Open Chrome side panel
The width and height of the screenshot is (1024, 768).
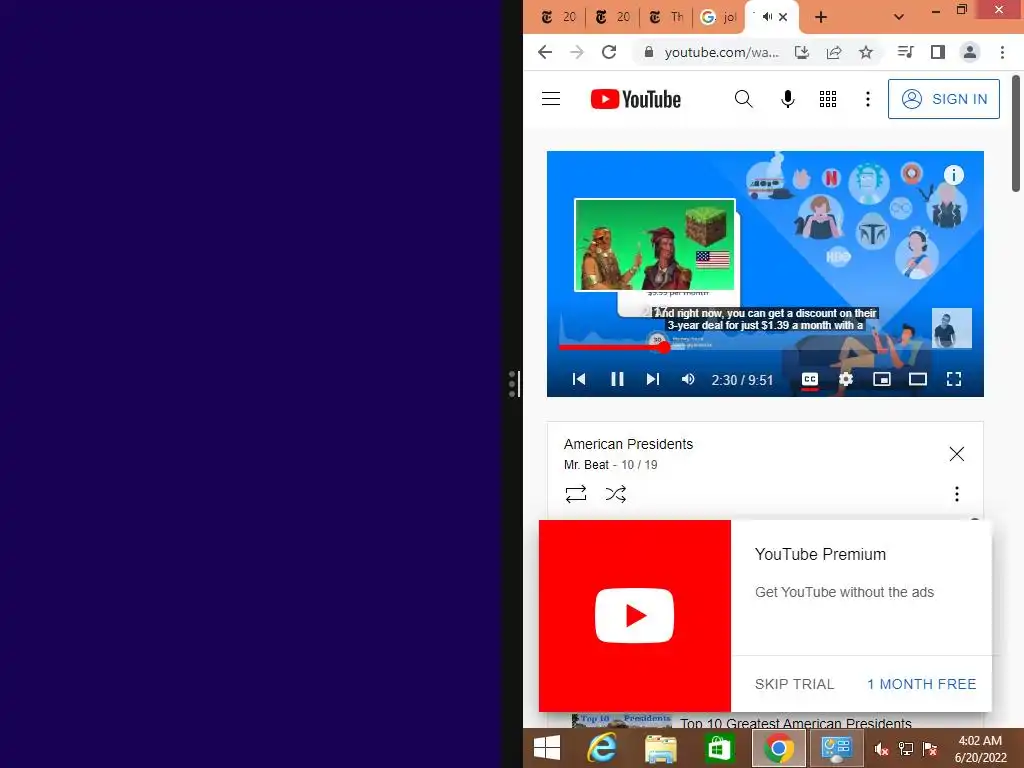click(x=938, y=52)
